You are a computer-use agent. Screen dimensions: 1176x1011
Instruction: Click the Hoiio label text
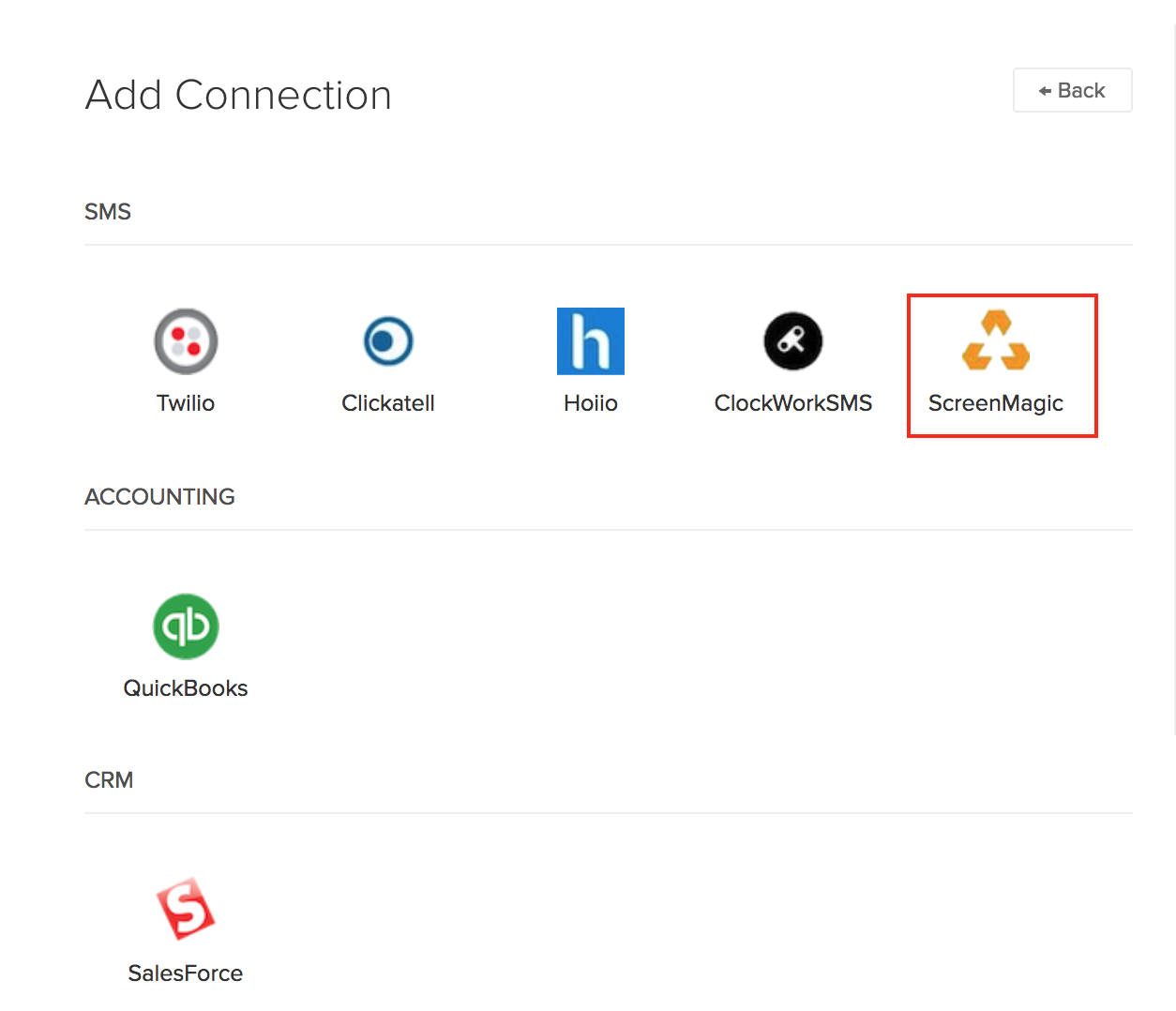point(591,403)
